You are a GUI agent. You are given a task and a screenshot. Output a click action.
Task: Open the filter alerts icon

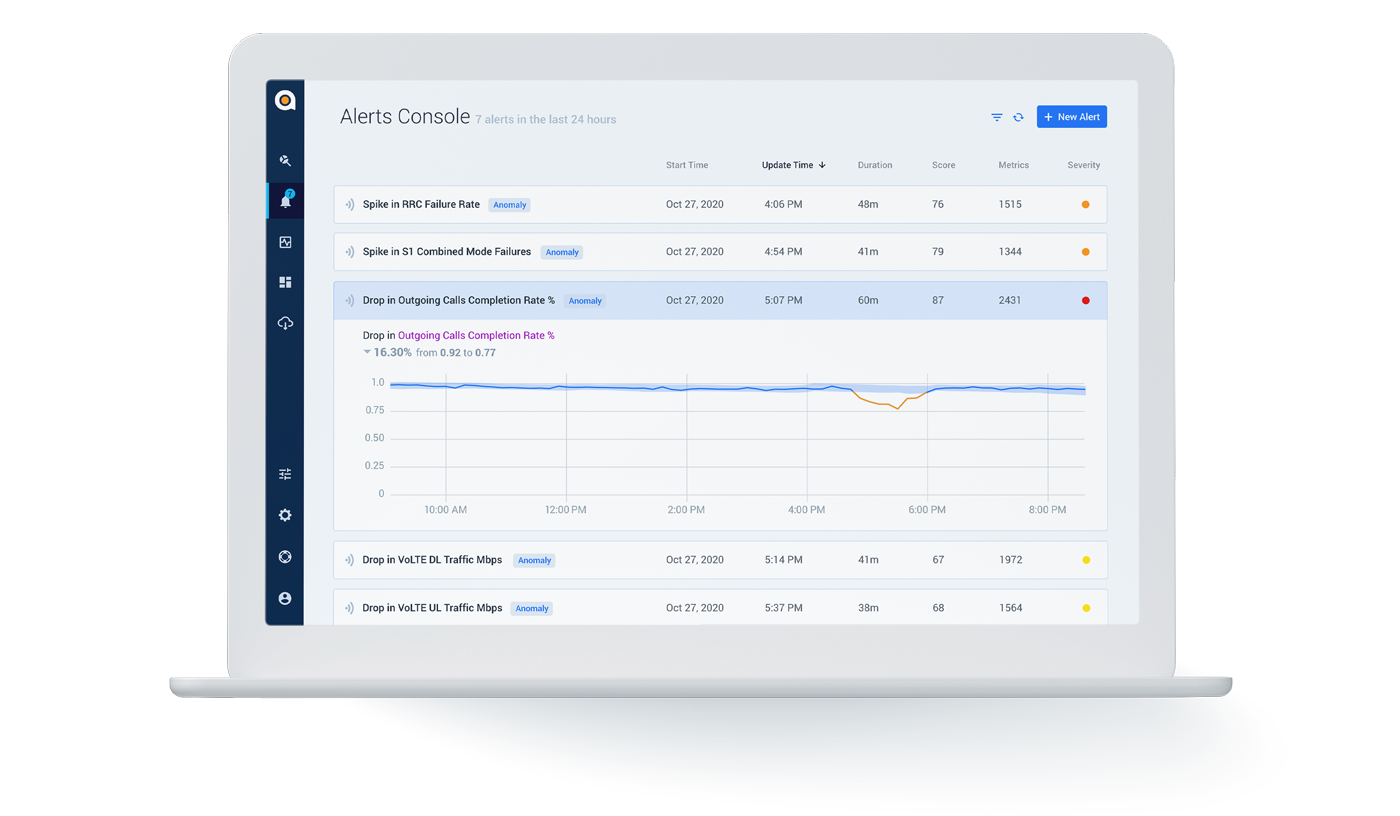tap(997, 117)
